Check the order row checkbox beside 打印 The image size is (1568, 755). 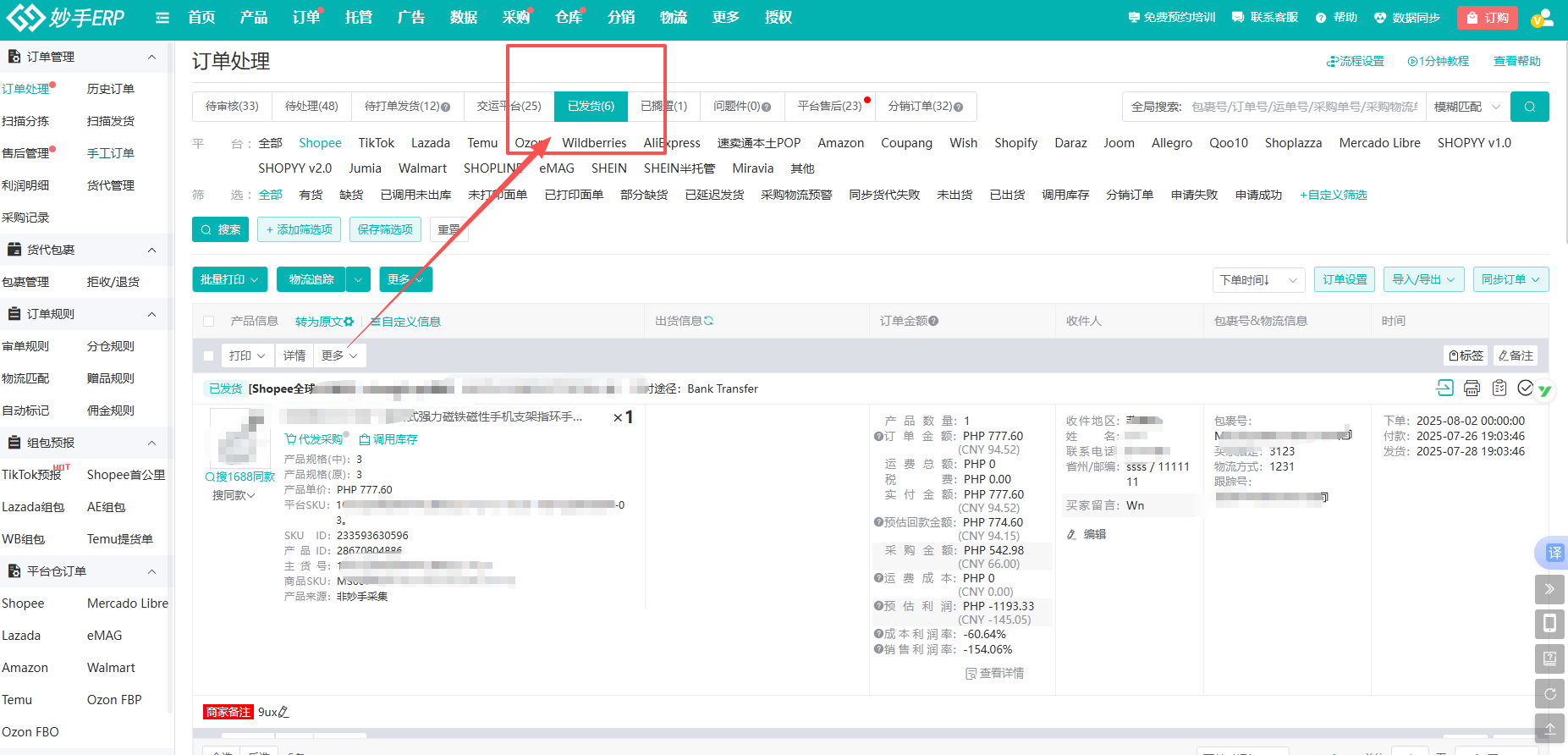[x=209, y=356]
